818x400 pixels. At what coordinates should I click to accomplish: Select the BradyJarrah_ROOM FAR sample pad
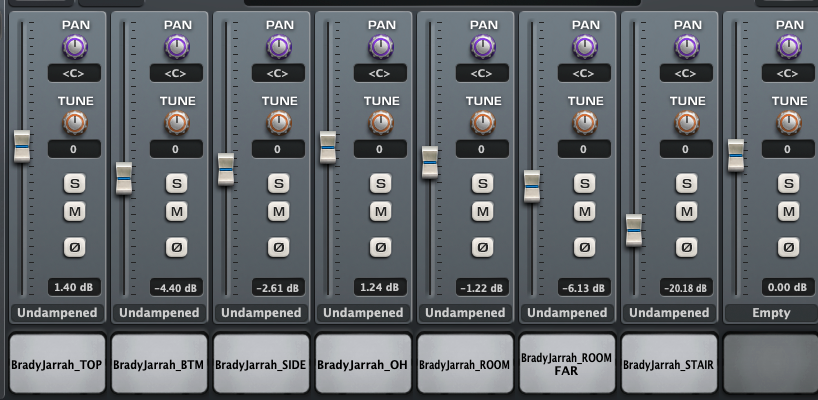pyautogui.click(x=567, y=363)
